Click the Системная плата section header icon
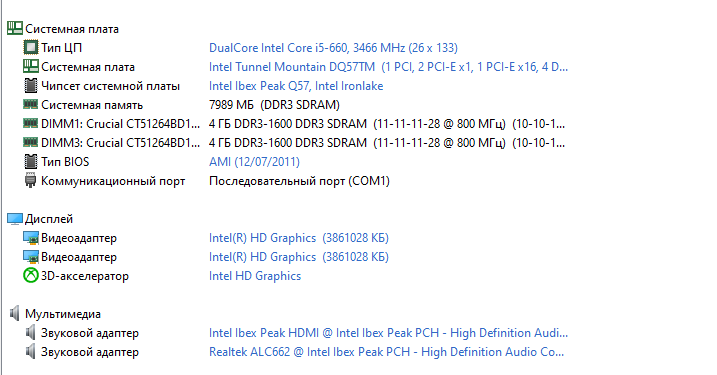Image resolution: width=717 pixels, height=375 pixels. 15,28
